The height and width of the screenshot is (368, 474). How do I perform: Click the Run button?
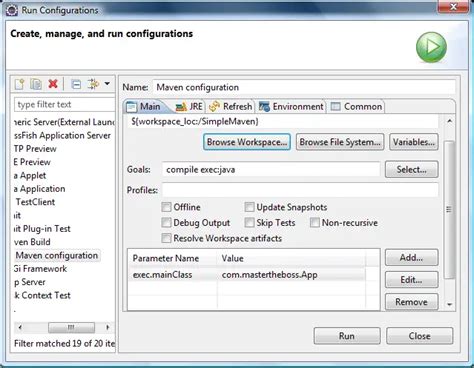point(347,336)
